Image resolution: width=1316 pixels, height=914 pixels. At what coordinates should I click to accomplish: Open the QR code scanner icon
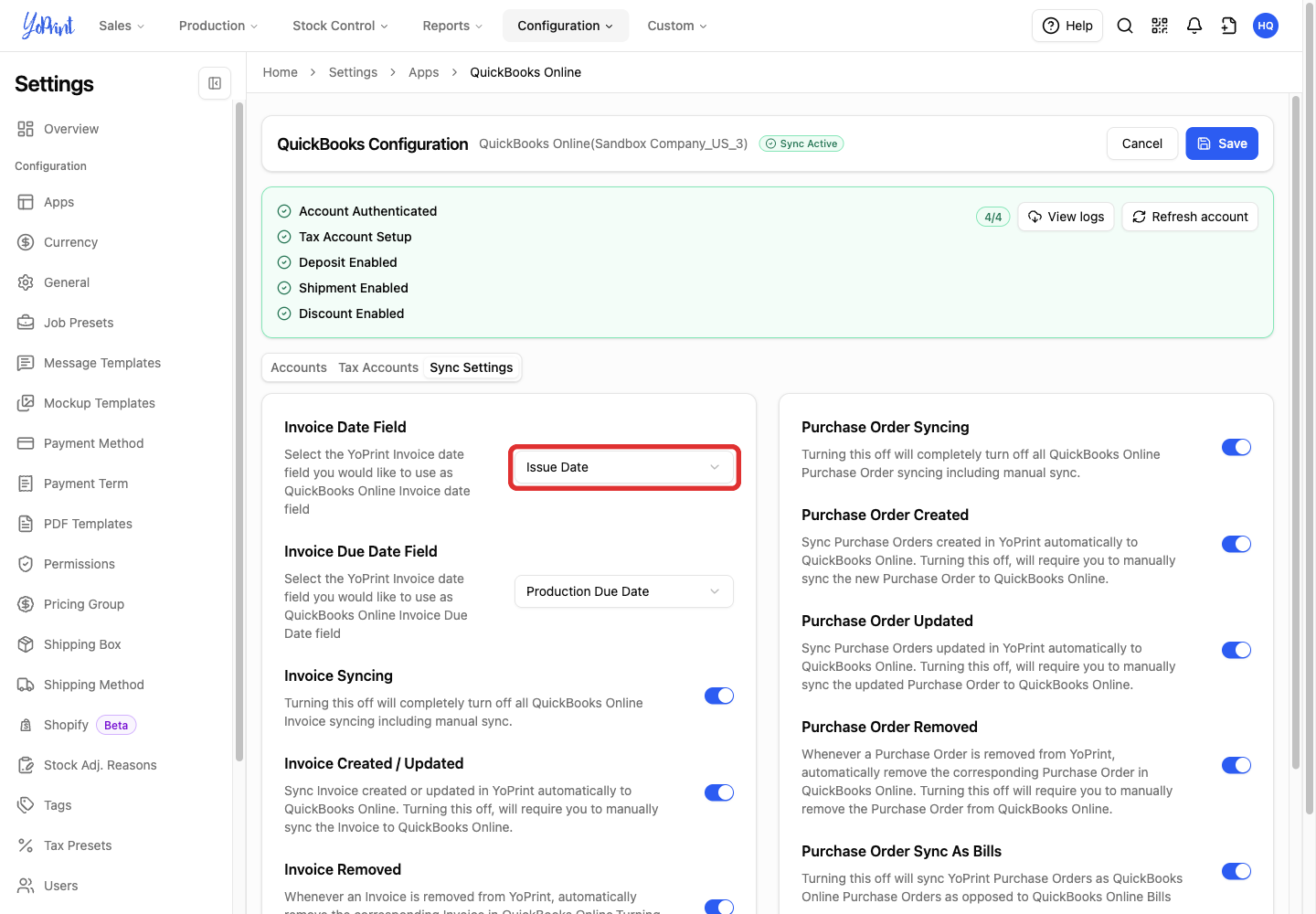(x=1160, y=26)
